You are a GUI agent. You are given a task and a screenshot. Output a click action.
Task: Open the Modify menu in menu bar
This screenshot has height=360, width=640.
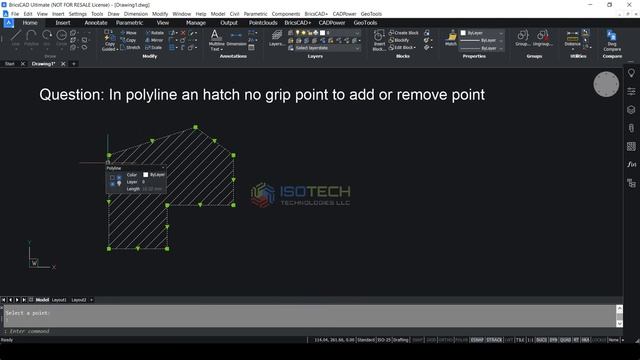[160, 14]
